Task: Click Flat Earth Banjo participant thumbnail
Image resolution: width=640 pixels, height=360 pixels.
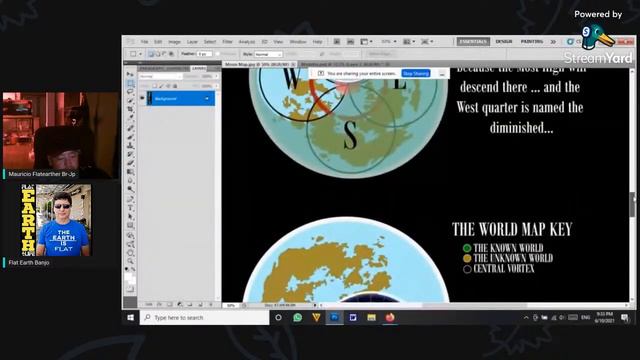Action: [56, 220]
